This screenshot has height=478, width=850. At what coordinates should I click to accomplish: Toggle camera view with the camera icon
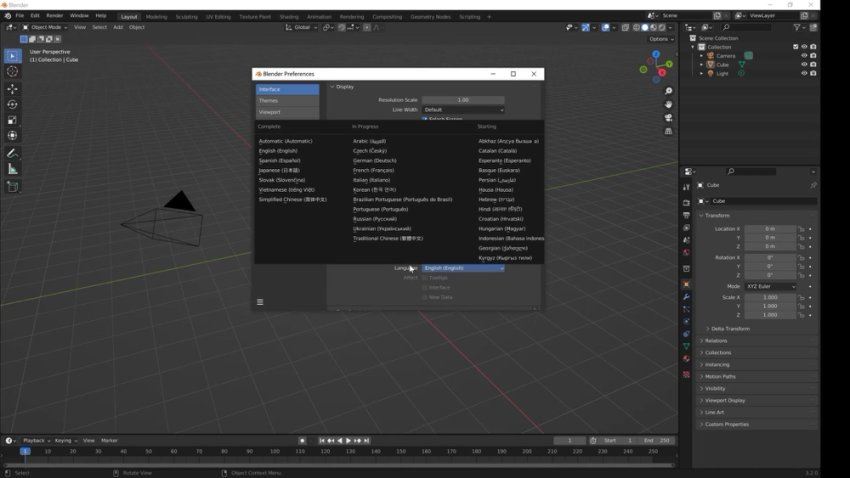click(x=668, y=118)
